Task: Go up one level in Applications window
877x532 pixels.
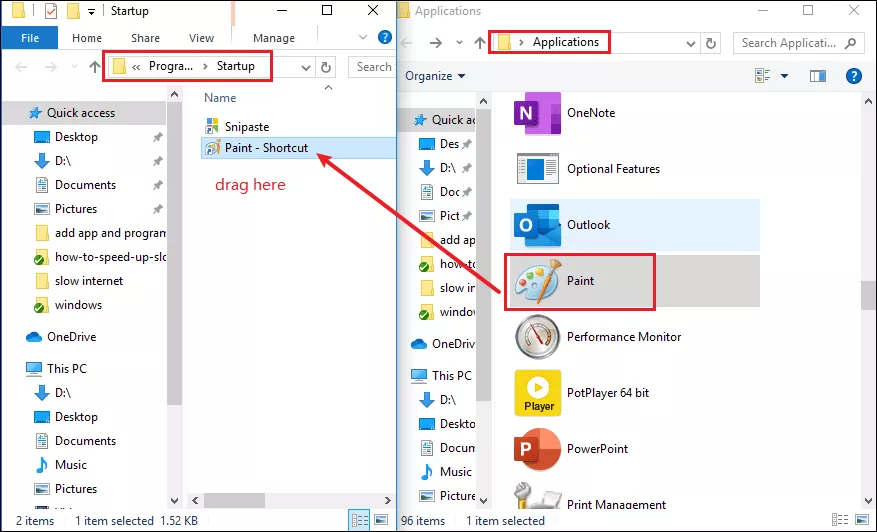Action: (479, 43)
